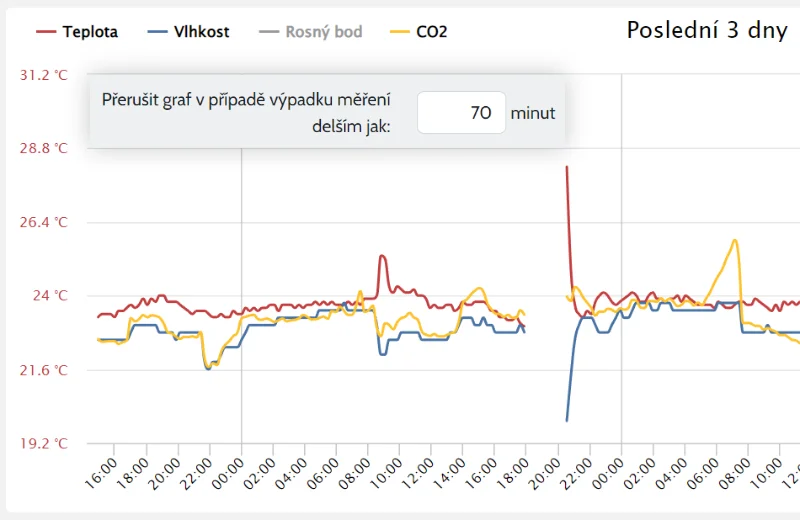
Task: Click the 19.2 °C y-axis label
Action: [x=42, y=444]
